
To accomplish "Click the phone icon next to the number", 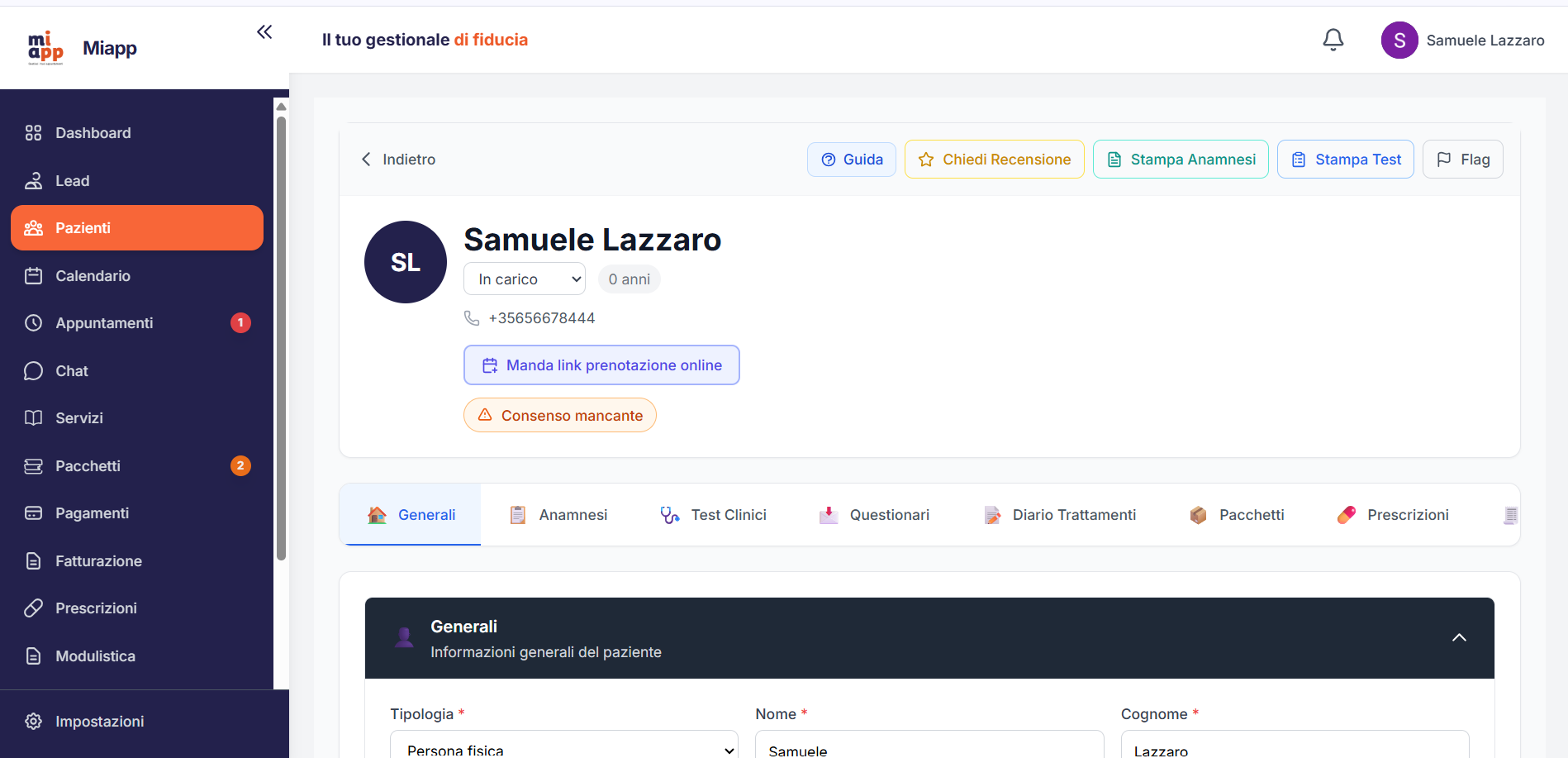I will coord(472,317).
